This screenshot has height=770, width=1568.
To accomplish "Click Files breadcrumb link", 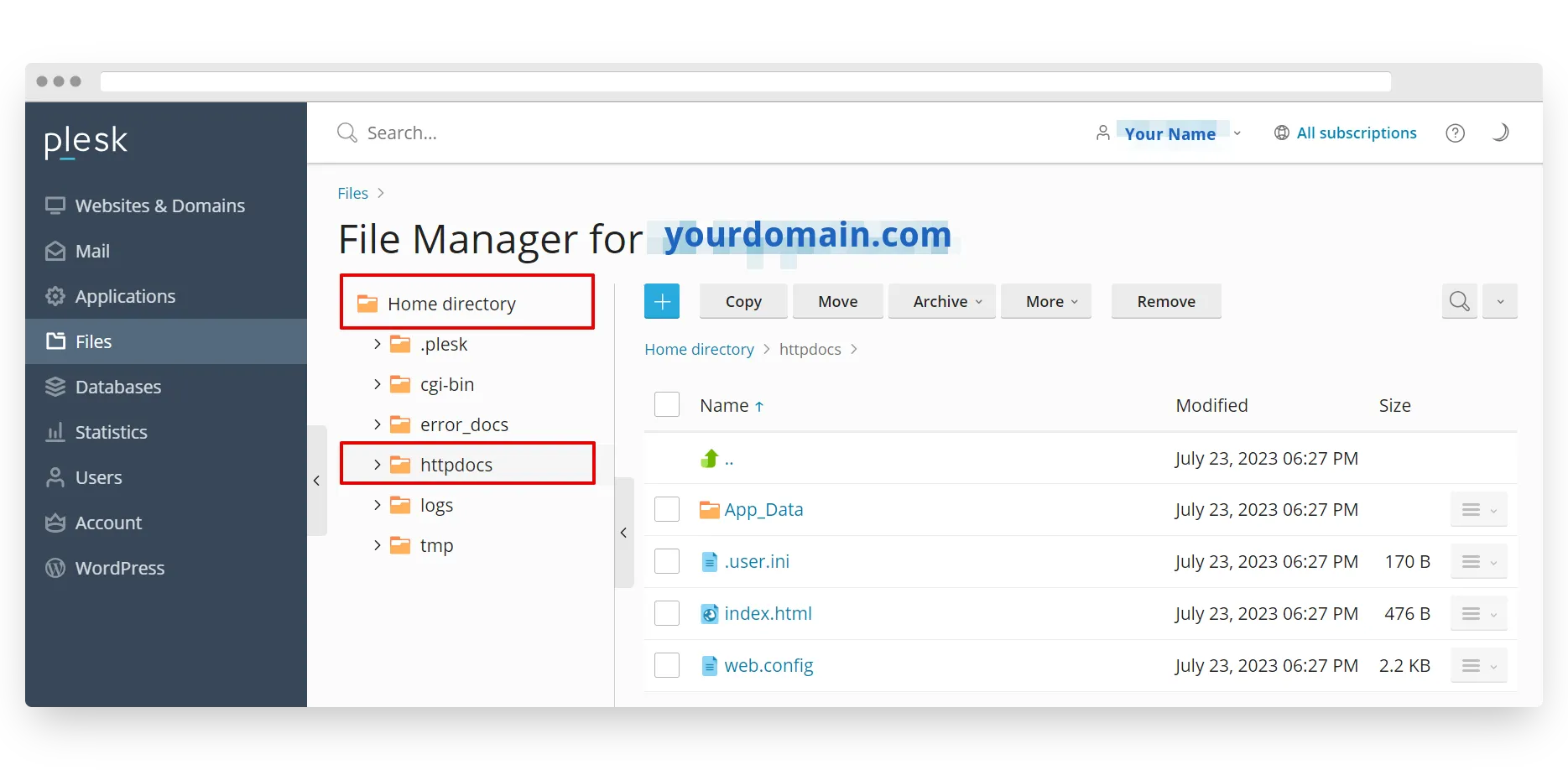I will pyautogui.click(x=352, y=193).
